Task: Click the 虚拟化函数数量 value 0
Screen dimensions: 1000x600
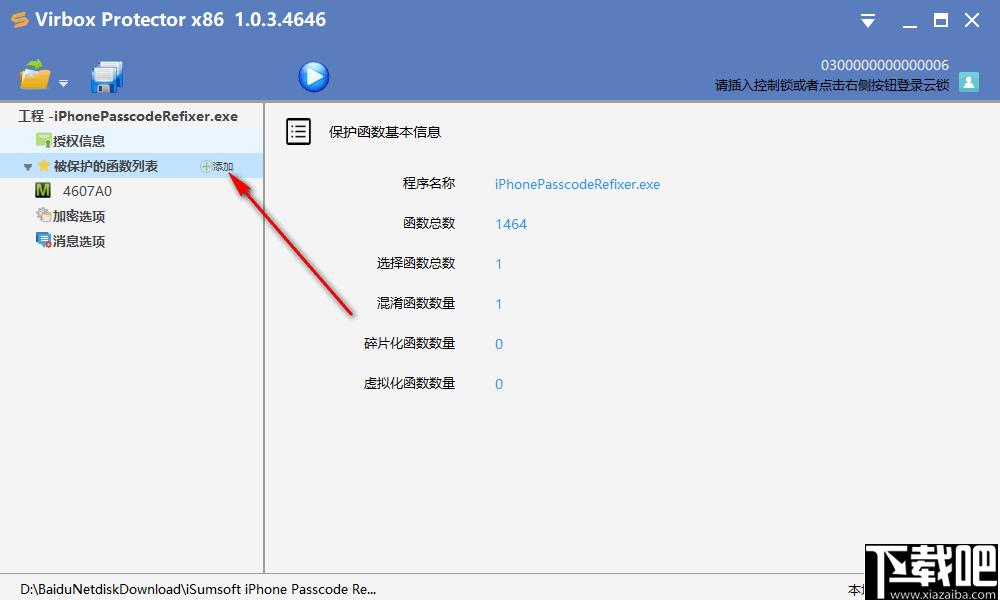Action: (x=499, y=384)
